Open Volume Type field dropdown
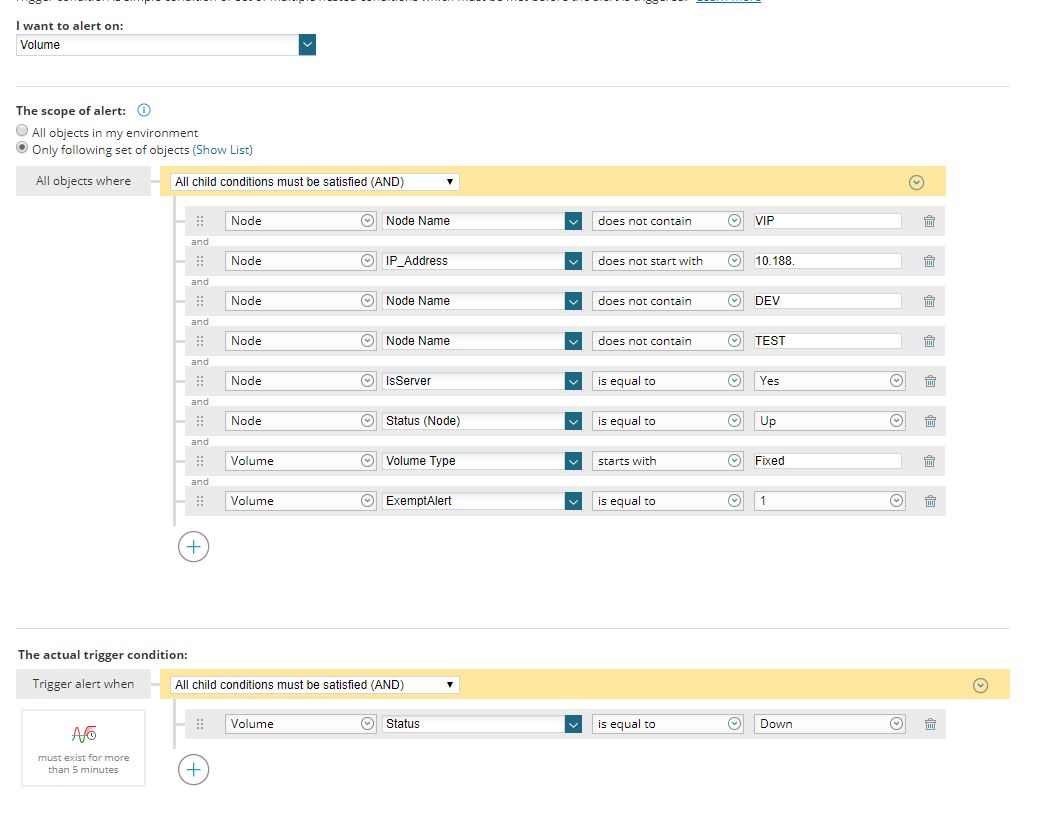1045x815 pixels. pos(482,461)
